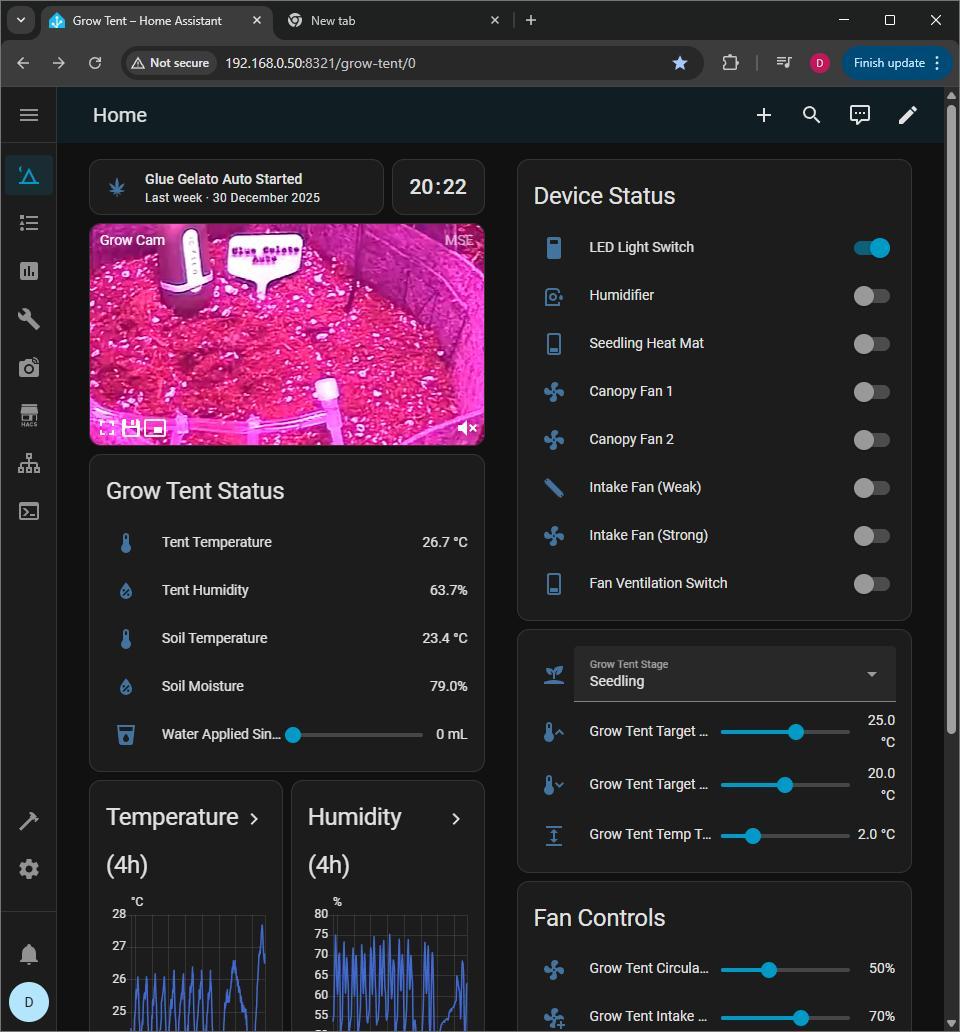Expand the Temperature (4h) chevron
Viewport: 960px width, 1032px height.
[x=254, y=819]
